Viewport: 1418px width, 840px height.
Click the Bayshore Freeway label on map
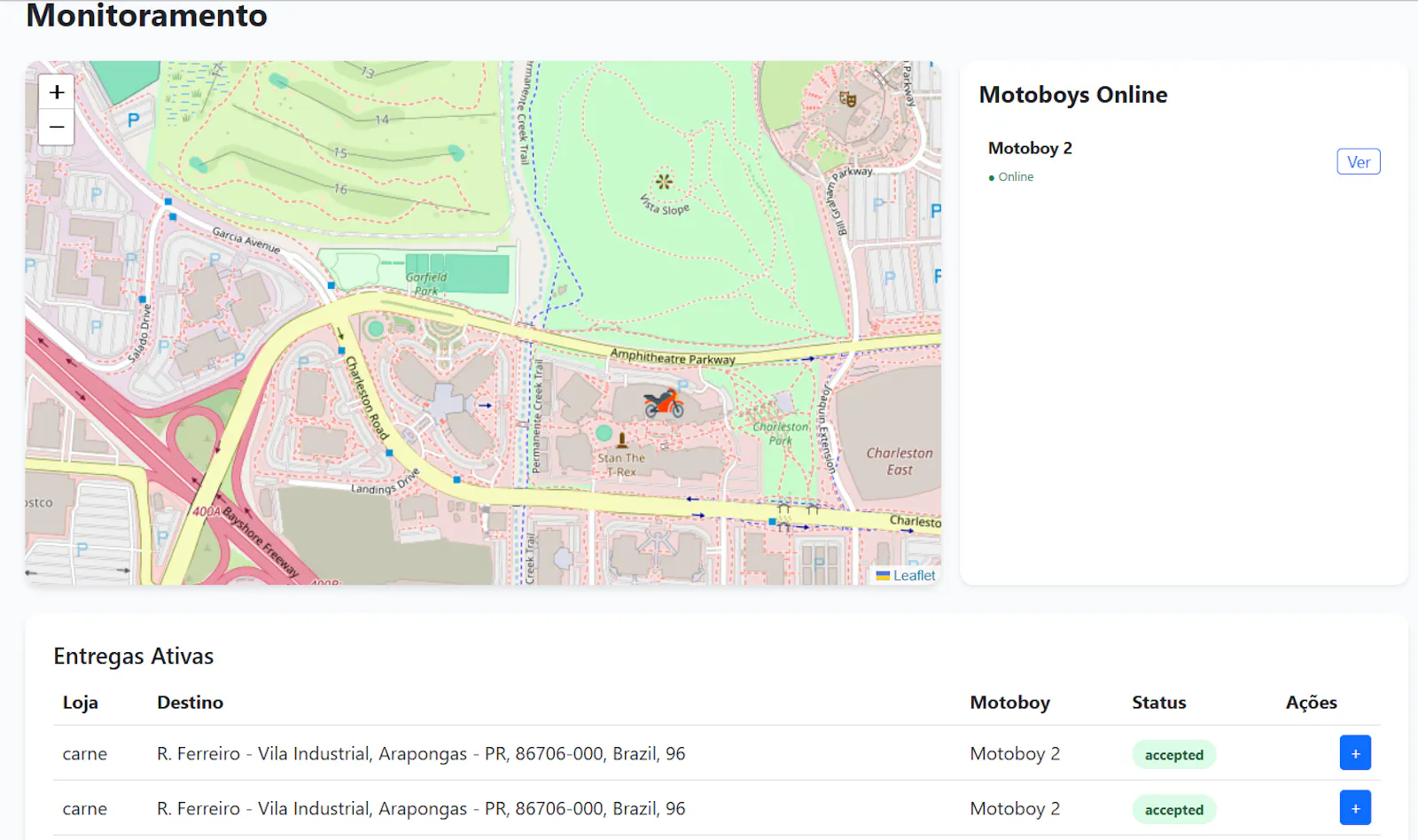point(261,543)
